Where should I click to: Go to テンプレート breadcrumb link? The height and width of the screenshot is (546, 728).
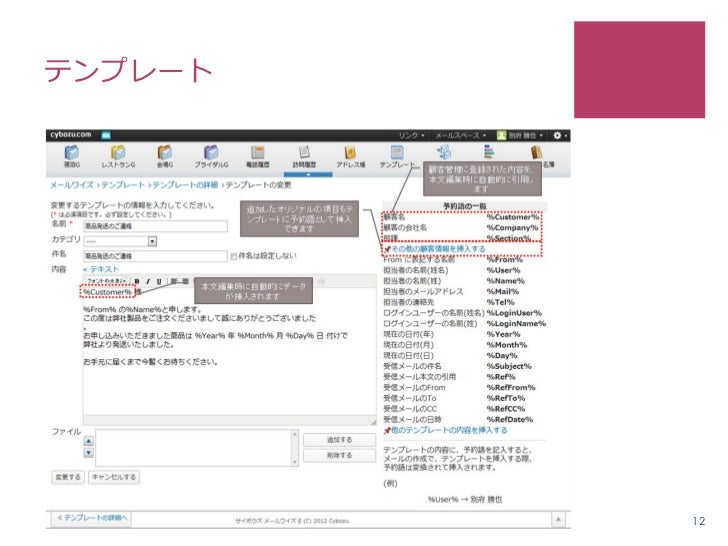(123, 185)
